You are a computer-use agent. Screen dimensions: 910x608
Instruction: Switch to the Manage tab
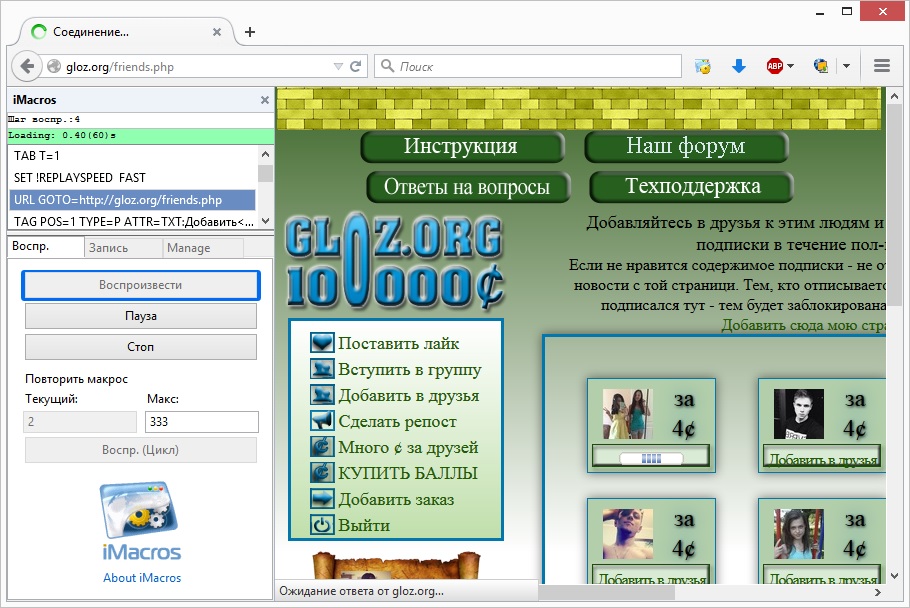click(203, 248)
